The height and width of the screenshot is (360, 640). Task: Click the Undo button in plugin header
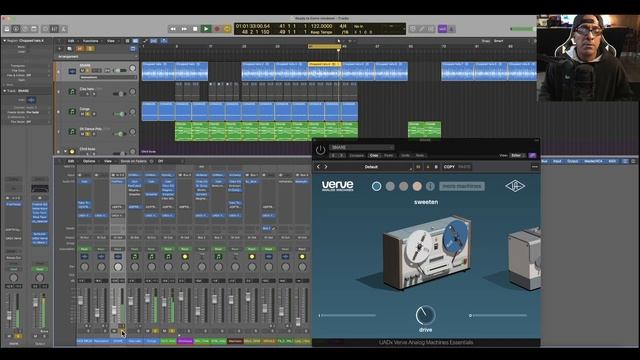point(405,156)
